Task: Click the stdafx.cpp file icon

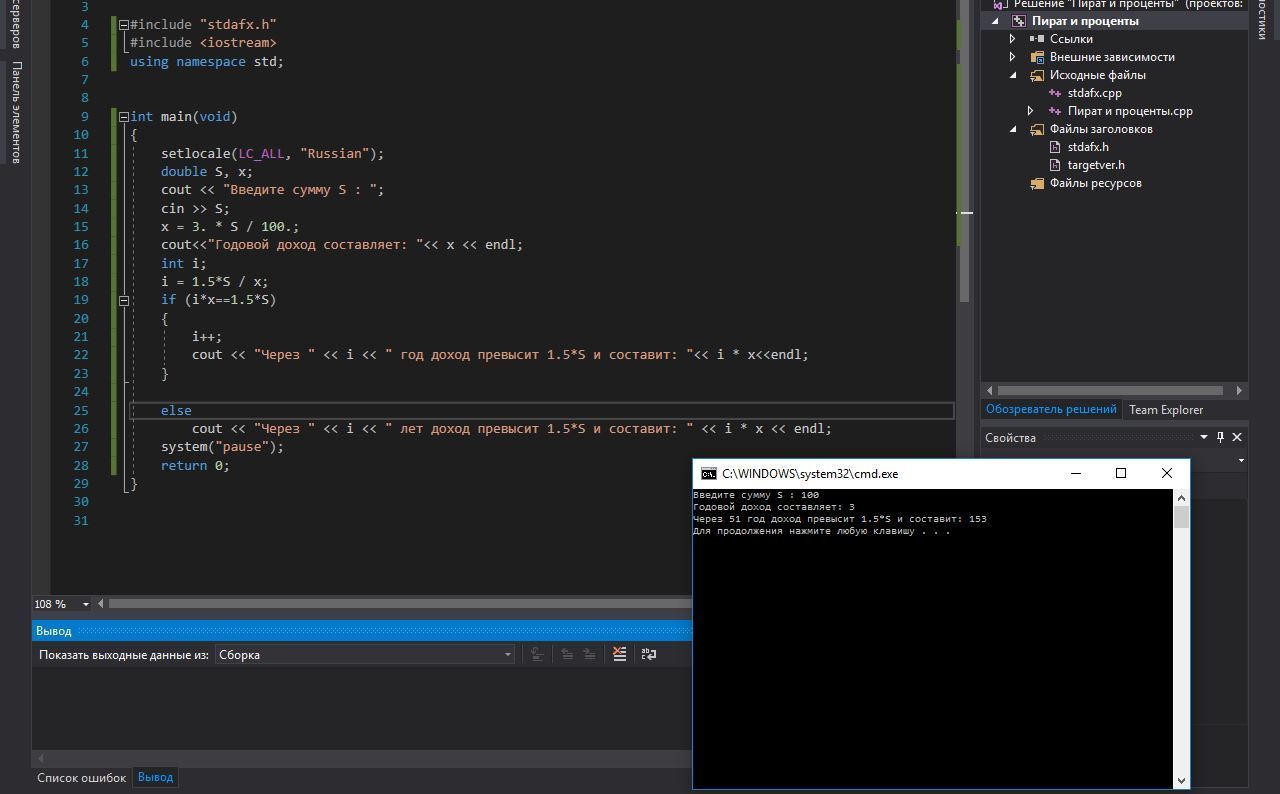Action: coord(1055,93)
